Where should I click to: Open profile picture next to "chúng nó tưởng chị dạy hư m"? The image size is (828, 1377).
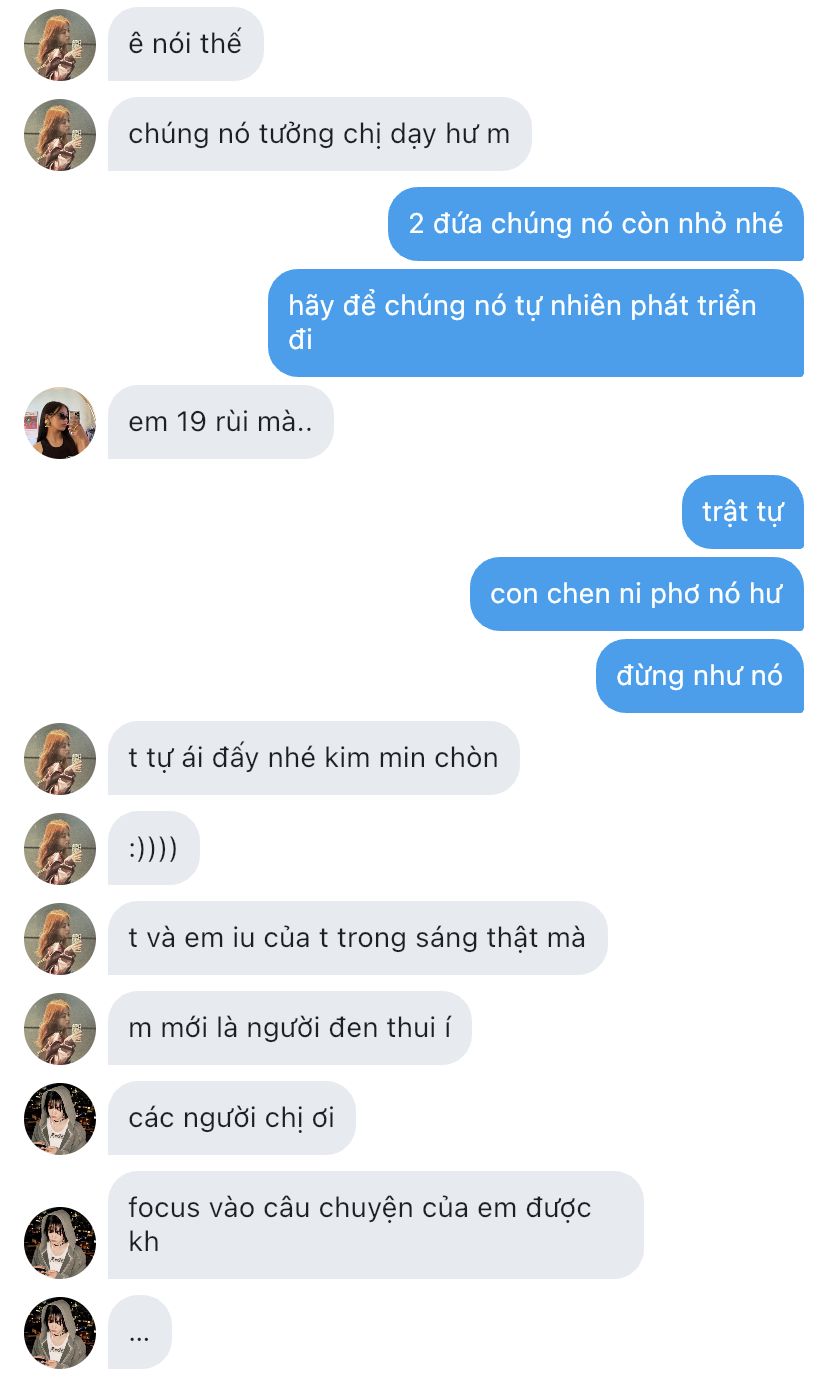(60, 135)
